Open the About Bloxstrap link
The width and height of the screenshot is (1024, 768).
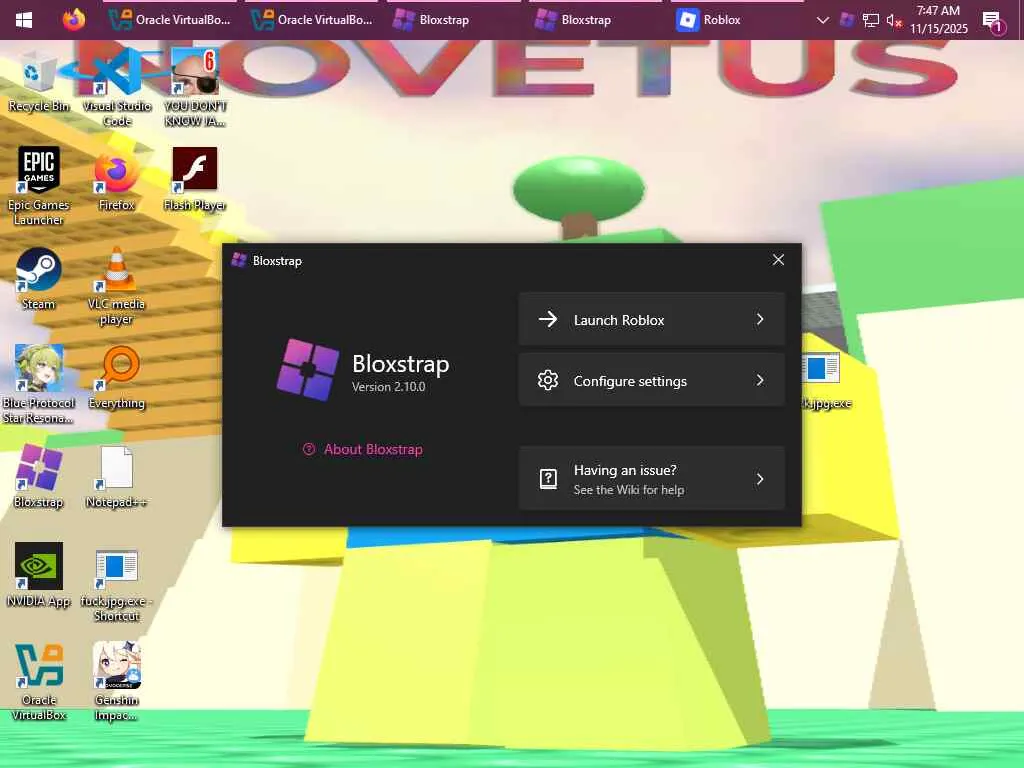362,449
